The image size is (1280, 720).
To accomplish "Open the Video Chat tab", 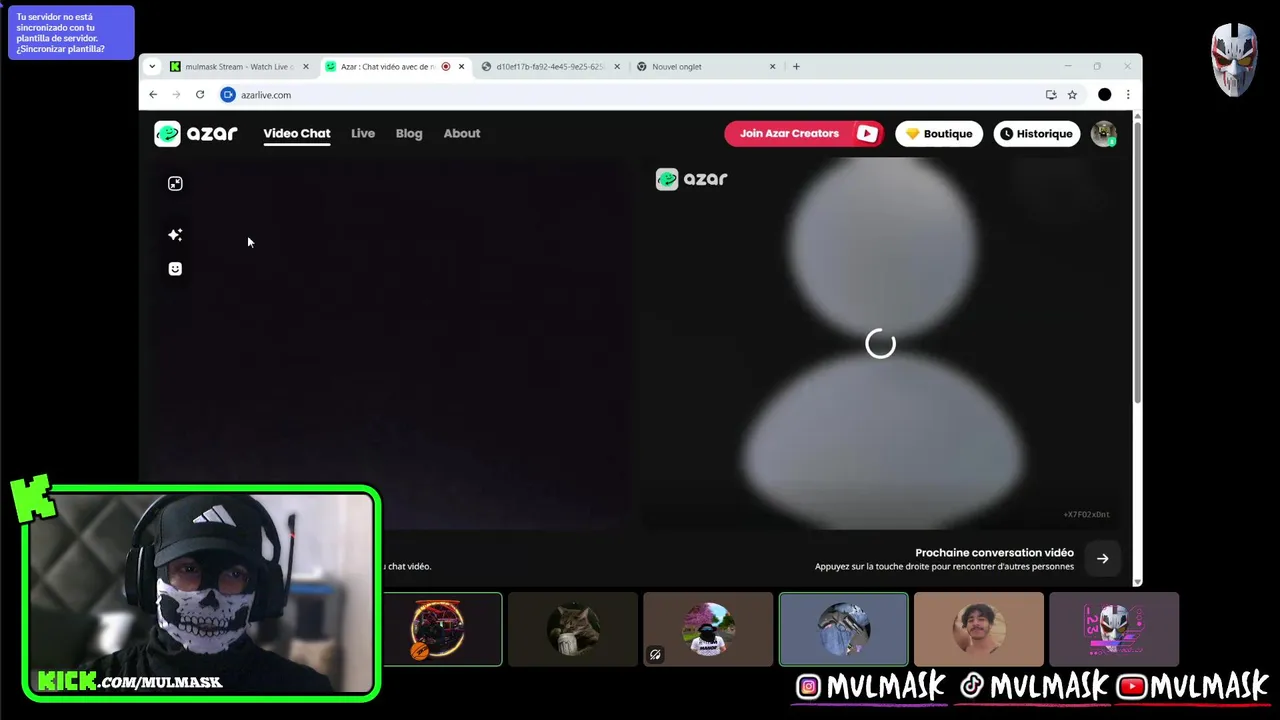I will click(x=297, y=133).
